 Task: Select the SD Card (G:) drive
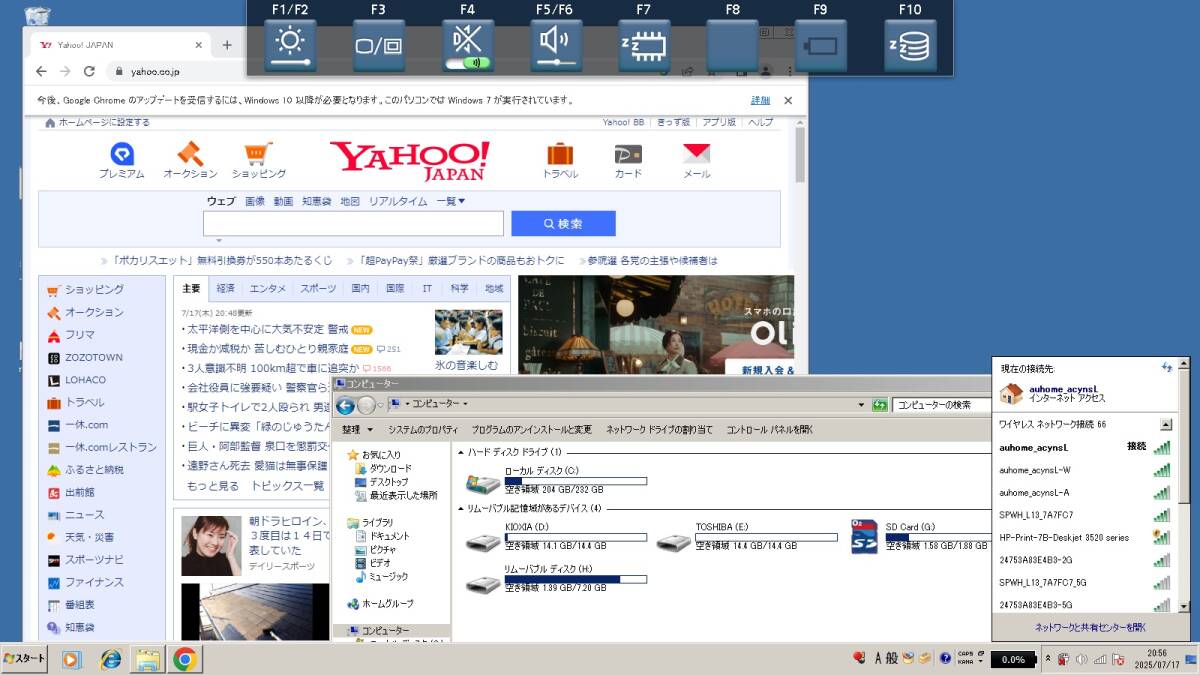coord(920,537)
